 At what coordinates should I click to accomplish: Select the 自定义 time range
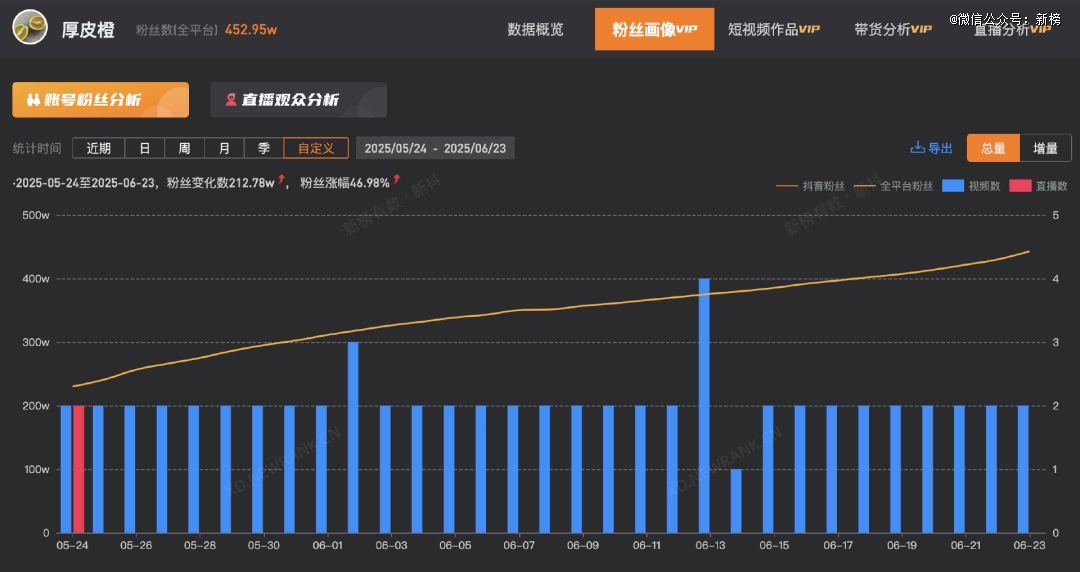pos(316,148)
